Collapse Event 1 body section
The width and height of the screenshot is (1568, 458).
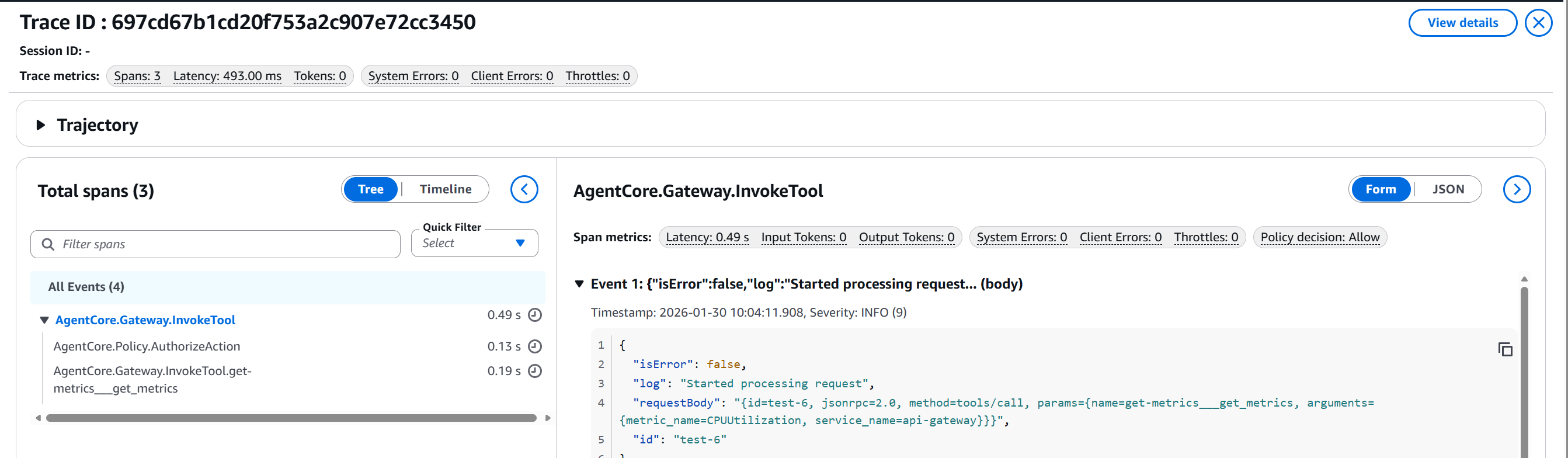[x=579, y=284]
